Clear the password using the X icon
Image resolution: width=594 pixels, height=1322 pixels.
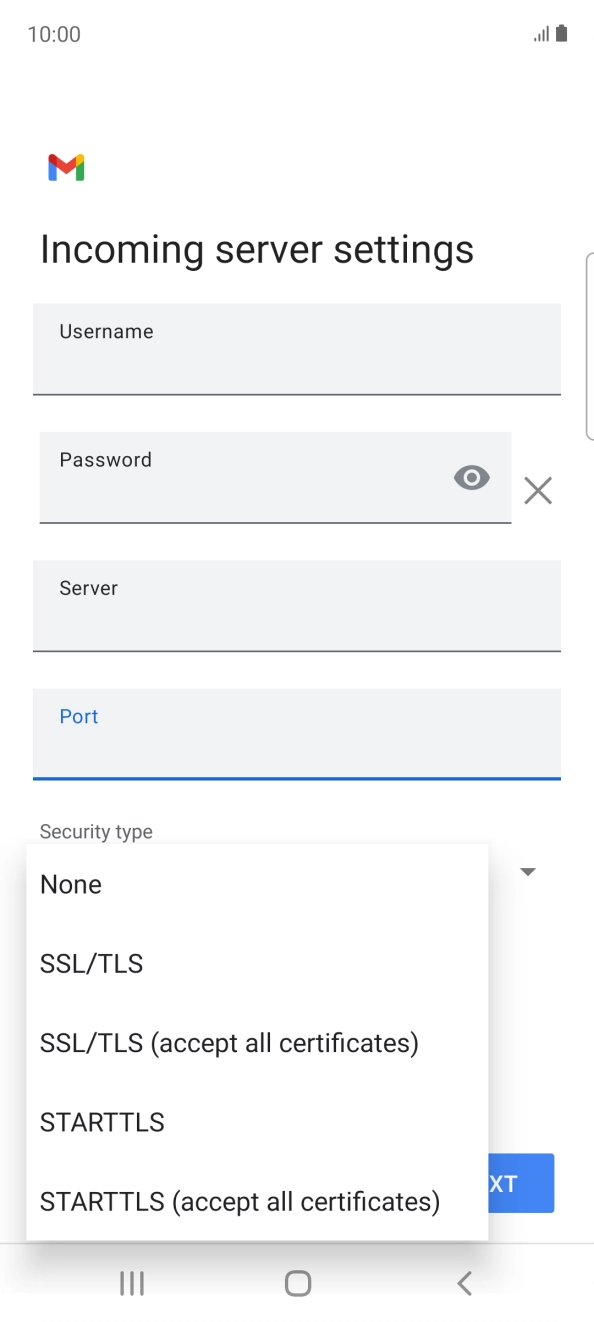click(538, 490)
